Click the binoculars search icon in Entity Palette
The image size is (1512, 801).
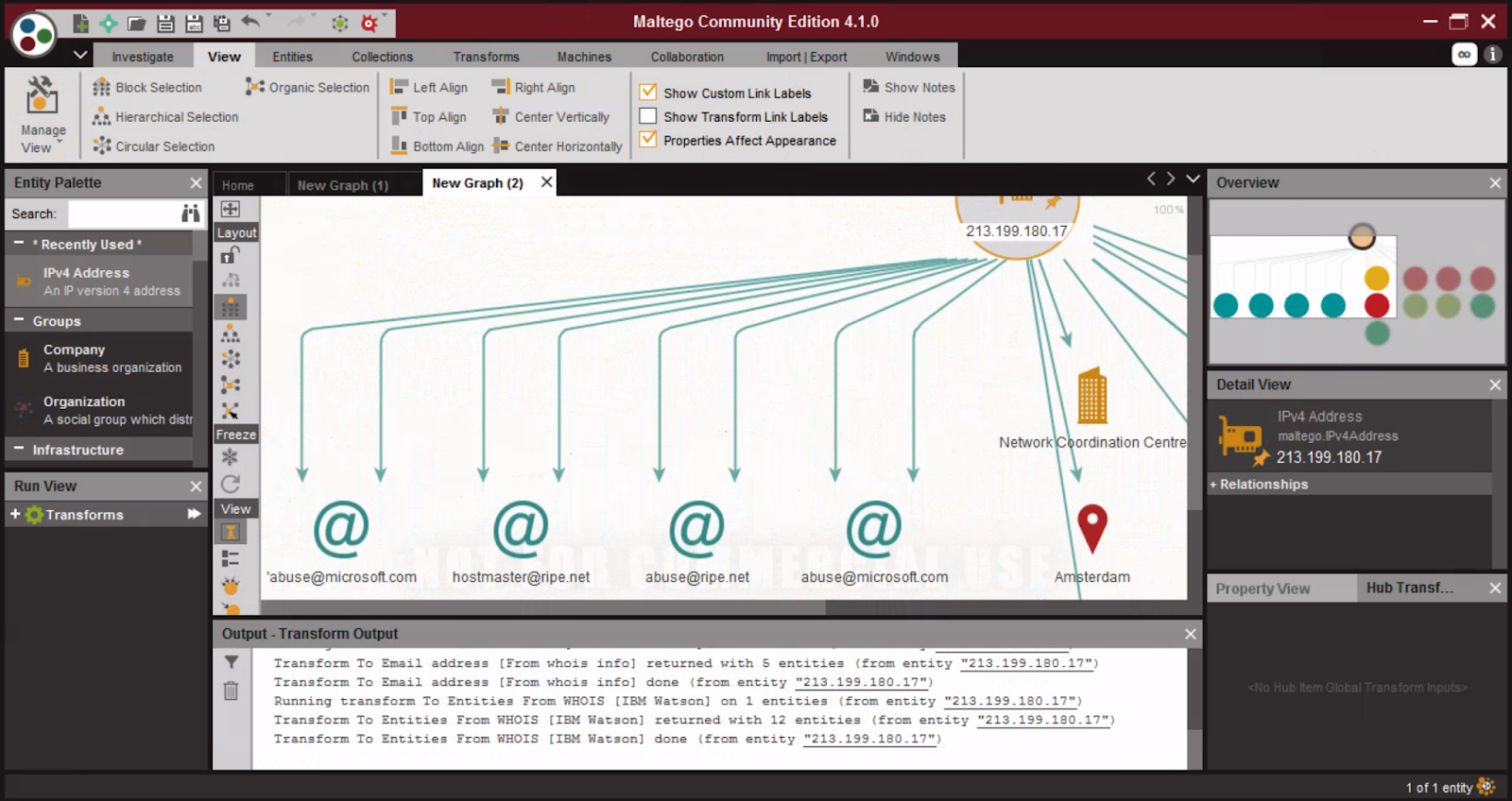coord(191,213)
